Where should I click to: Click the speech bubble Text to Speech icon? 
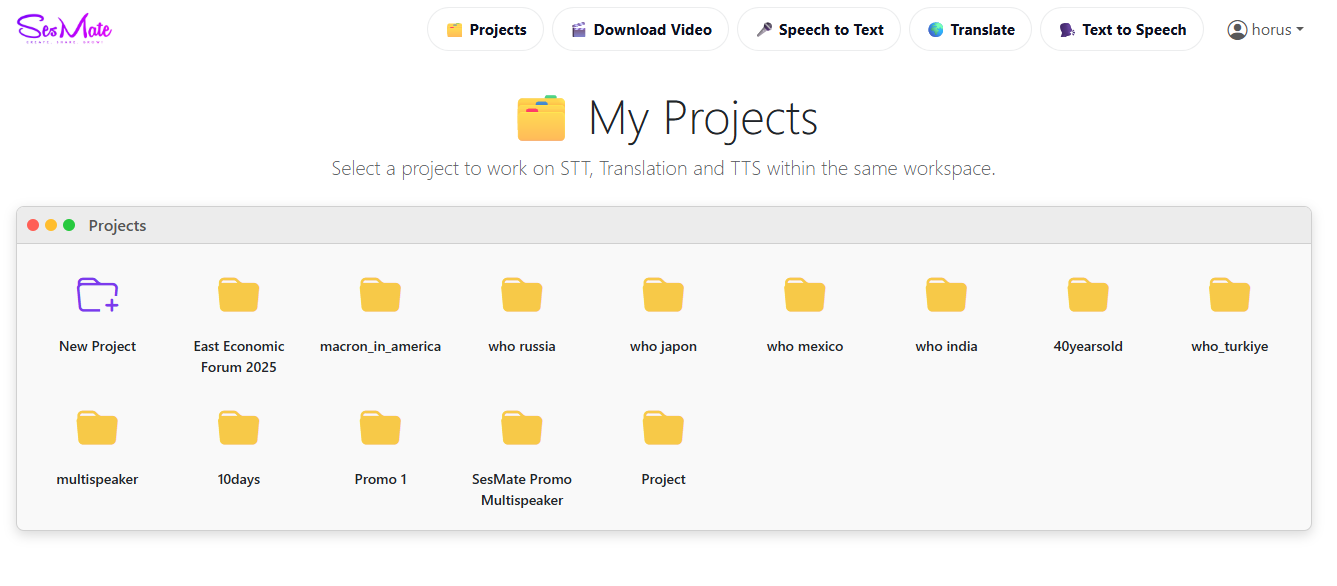click(x=1065, y=30)
